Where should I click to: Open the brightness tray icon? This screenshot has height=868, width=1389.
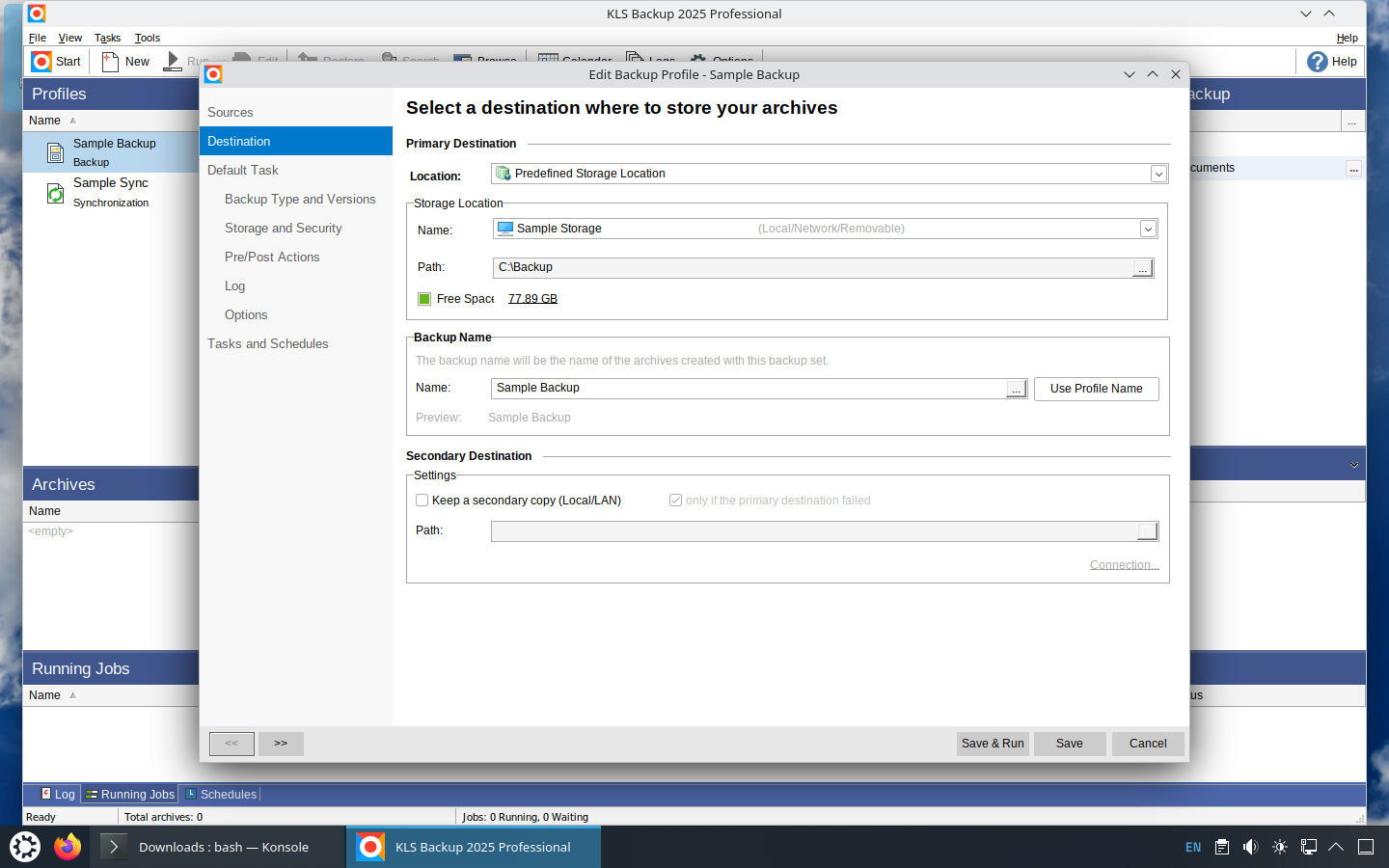1280,847
